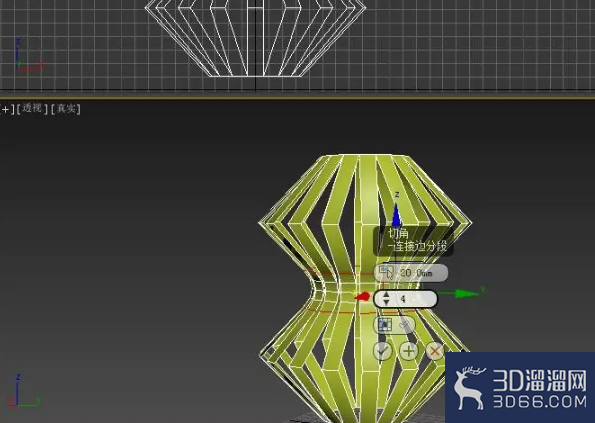Click the OK checkmark in the chamfer caddy
The height and width of the screenshot is (423, 595).
(382, 351)
